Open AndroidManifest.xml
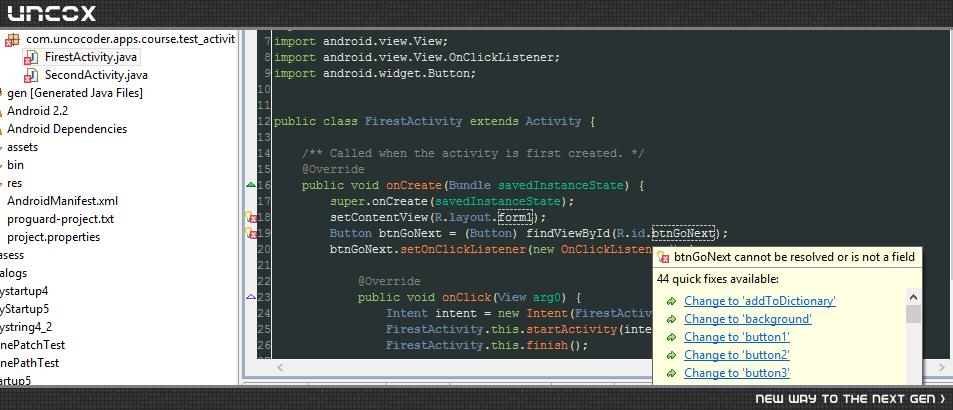Image resolution: width=953 pixels, height=410 pixels. (x=63, y=201)
